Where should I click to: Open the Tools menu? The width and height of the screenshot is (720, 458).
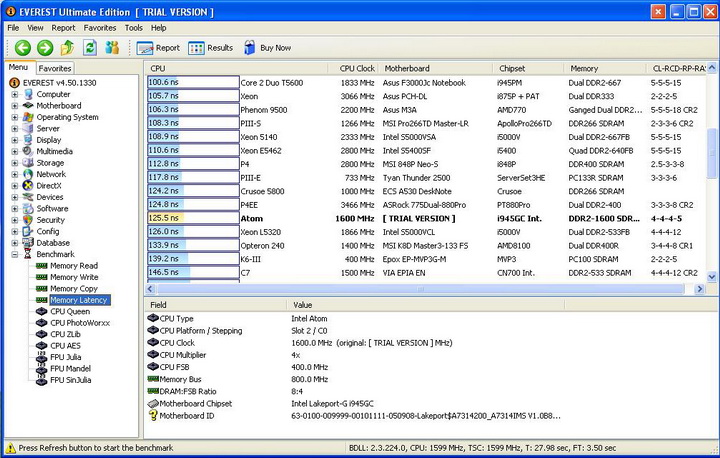[134, 28]
